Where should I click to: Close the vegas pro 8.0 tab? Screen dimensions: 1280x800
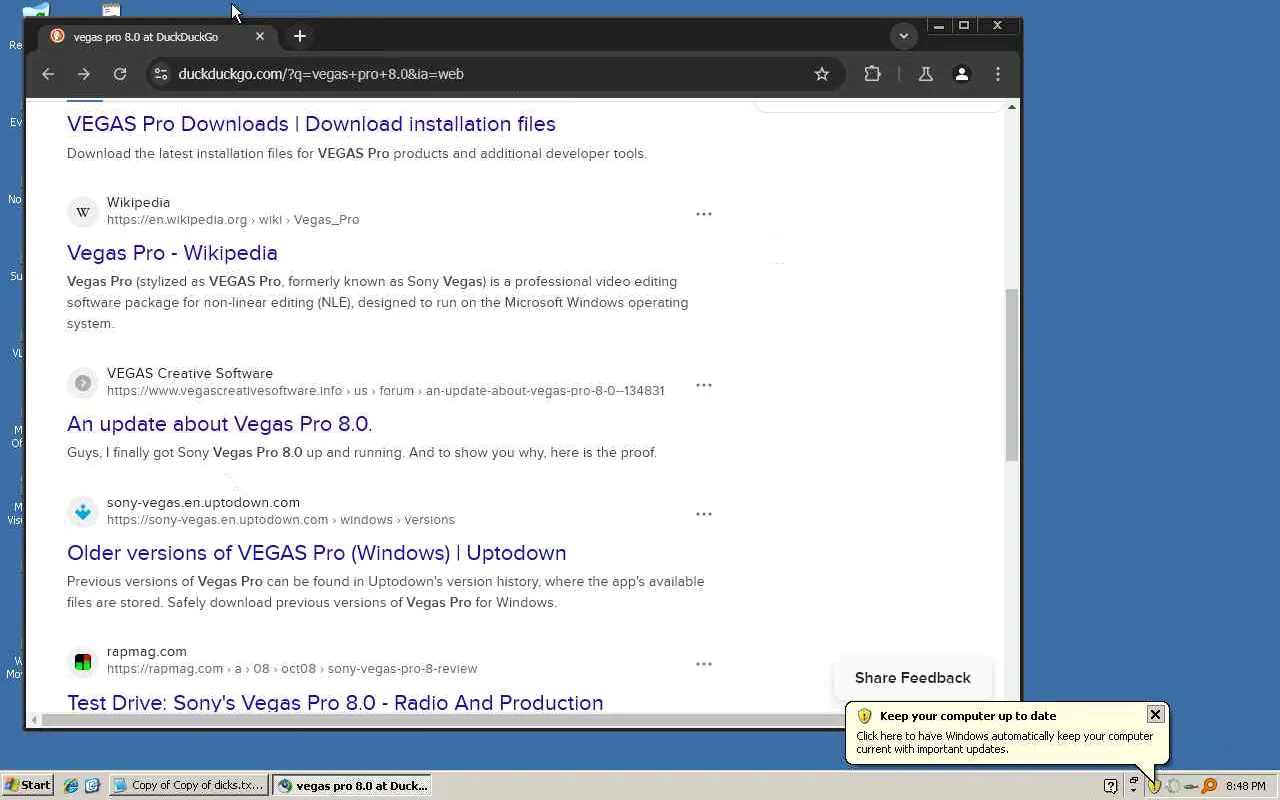pos(260,37)
